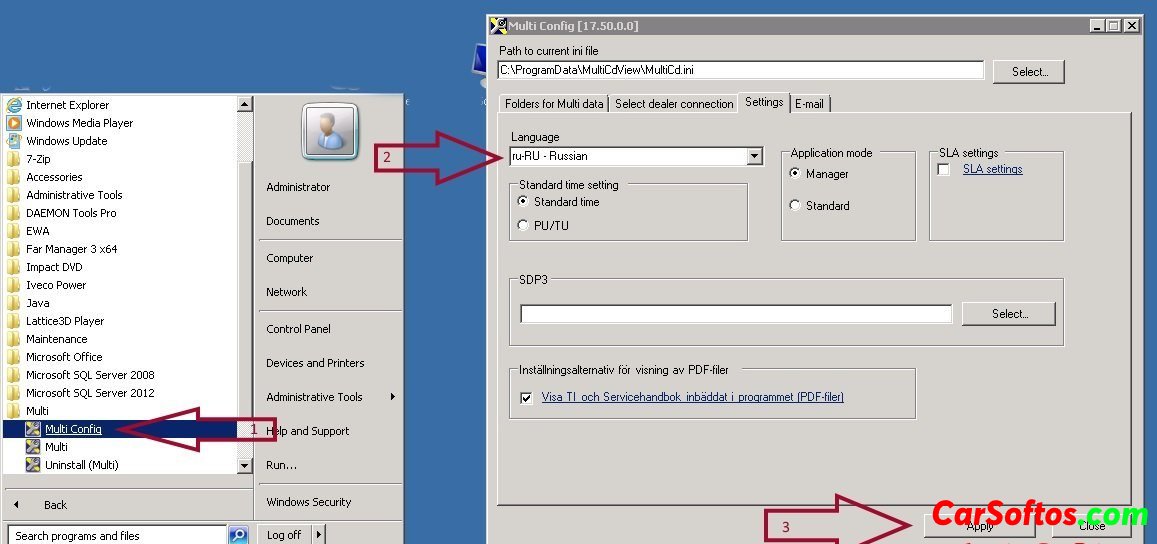Viewport: 1157px width, 544px height.
Task: Open Control Panel from the Start menu
Action: click(x=298, y=329)
